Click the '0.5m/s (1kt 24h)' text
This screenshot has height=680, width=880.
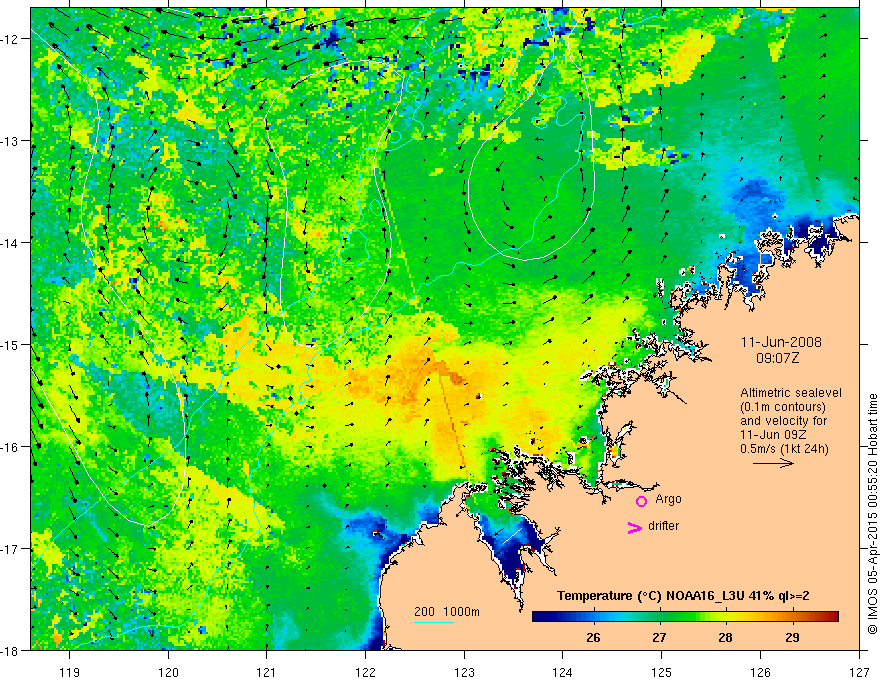click(784, 449)
